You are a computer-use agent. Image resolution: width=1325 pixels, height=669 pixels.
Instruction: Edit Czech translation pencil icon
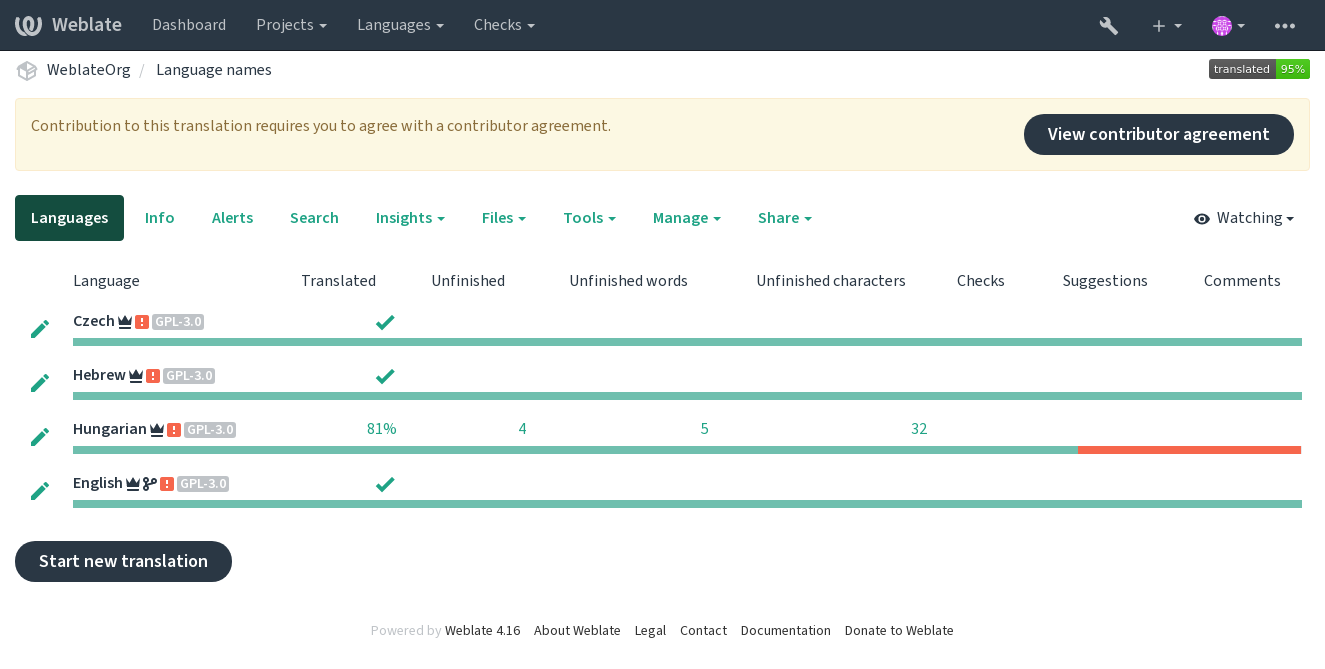coord(40,329)
